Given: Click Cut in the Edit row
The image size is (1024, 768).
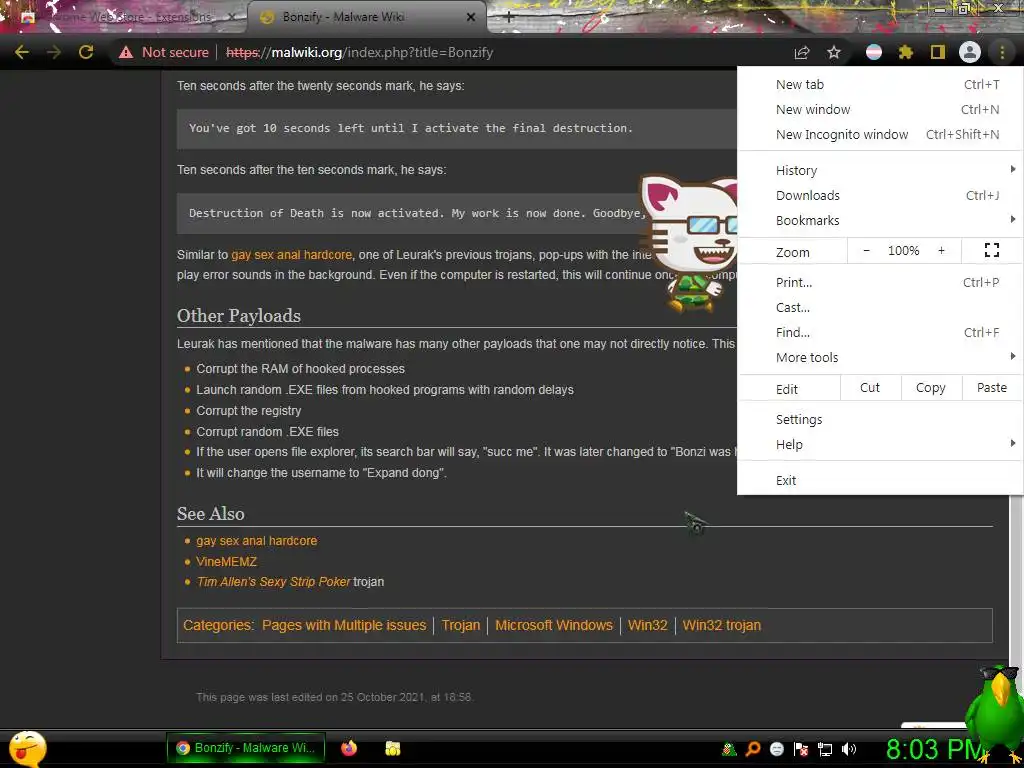Looking at the screenshot, I should click(x=870, y=387).
